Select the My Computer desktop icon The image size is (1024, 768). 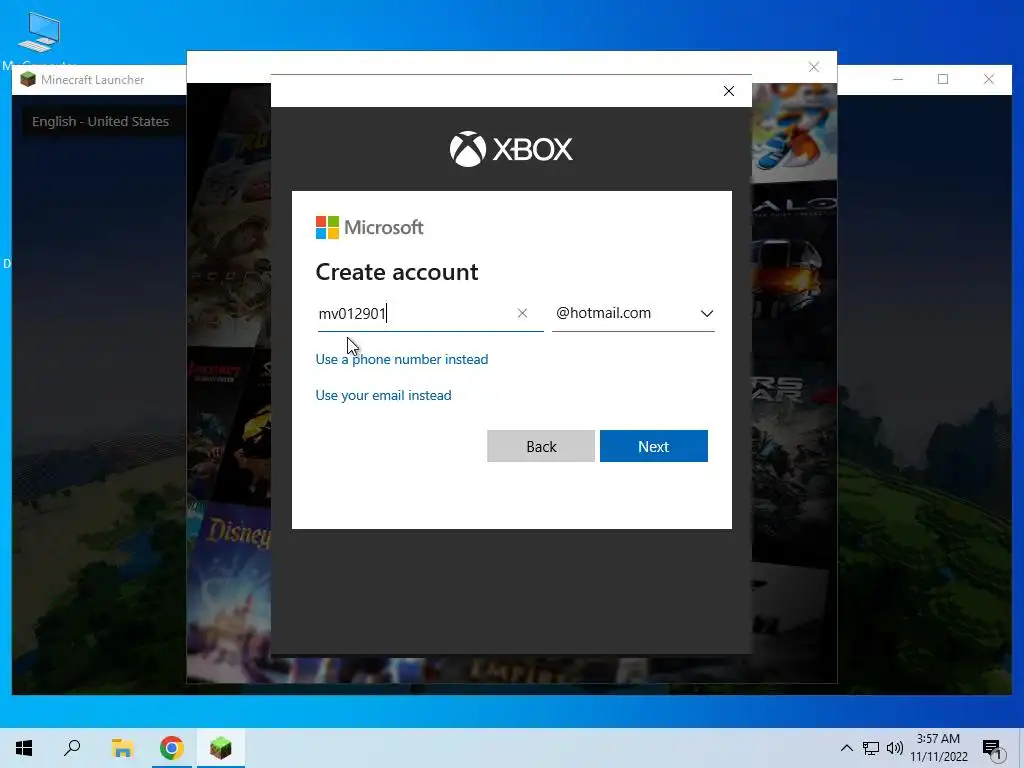tap(39, 40)
